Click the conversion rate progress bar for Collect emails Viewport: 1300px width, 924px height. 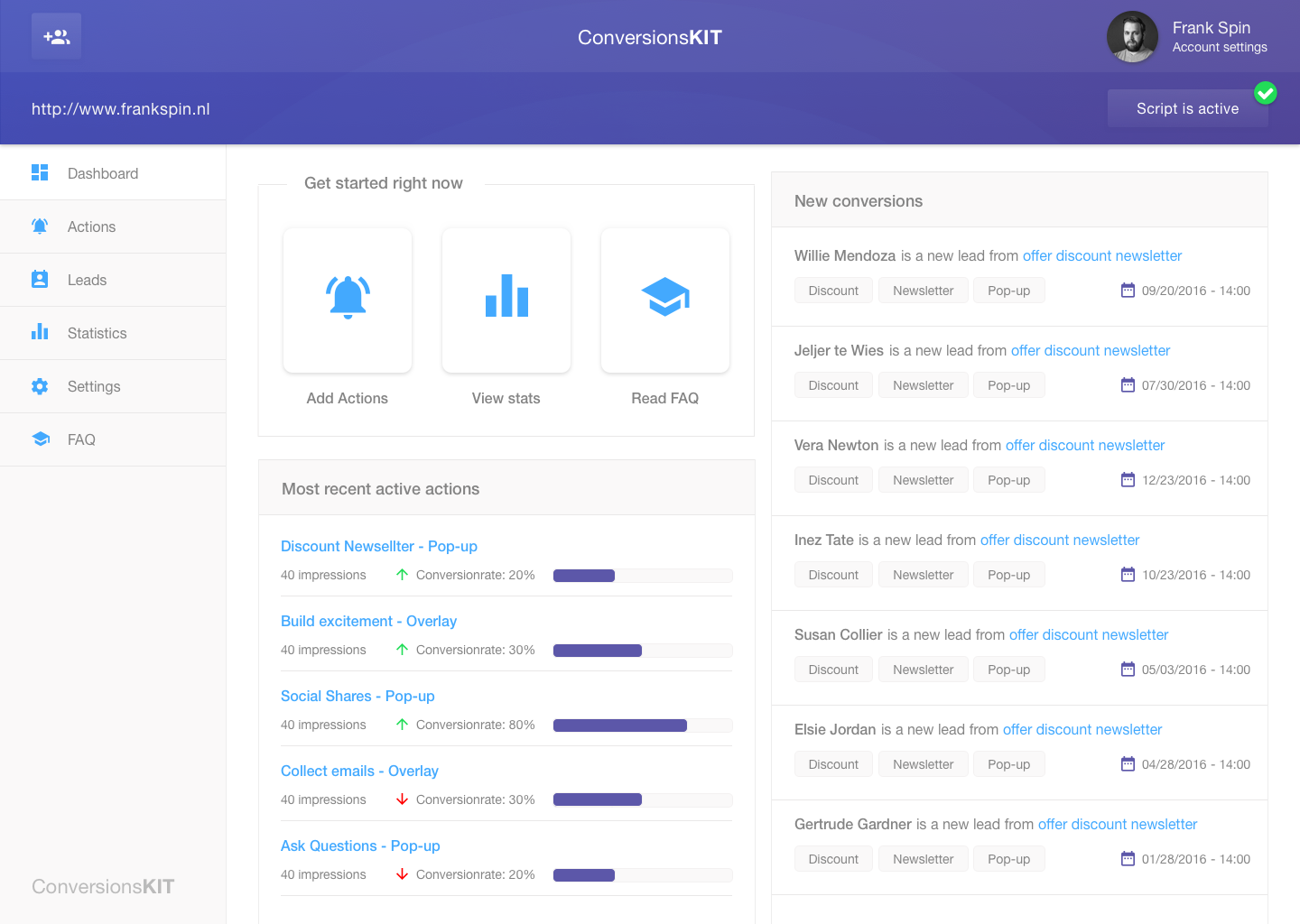click(x=642, y=799)
